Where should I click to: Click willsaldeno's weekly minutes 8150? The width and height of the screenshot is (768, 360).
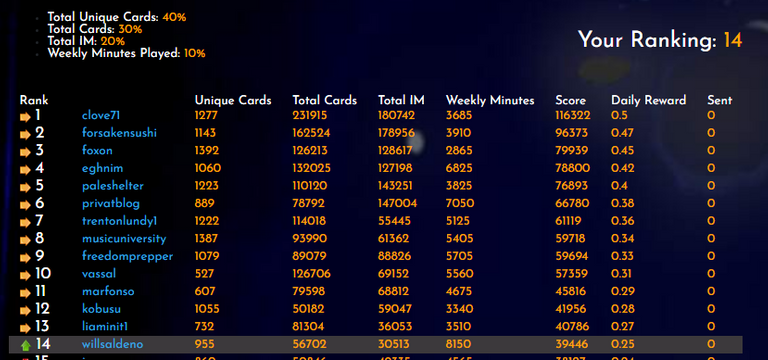[458, 344]
